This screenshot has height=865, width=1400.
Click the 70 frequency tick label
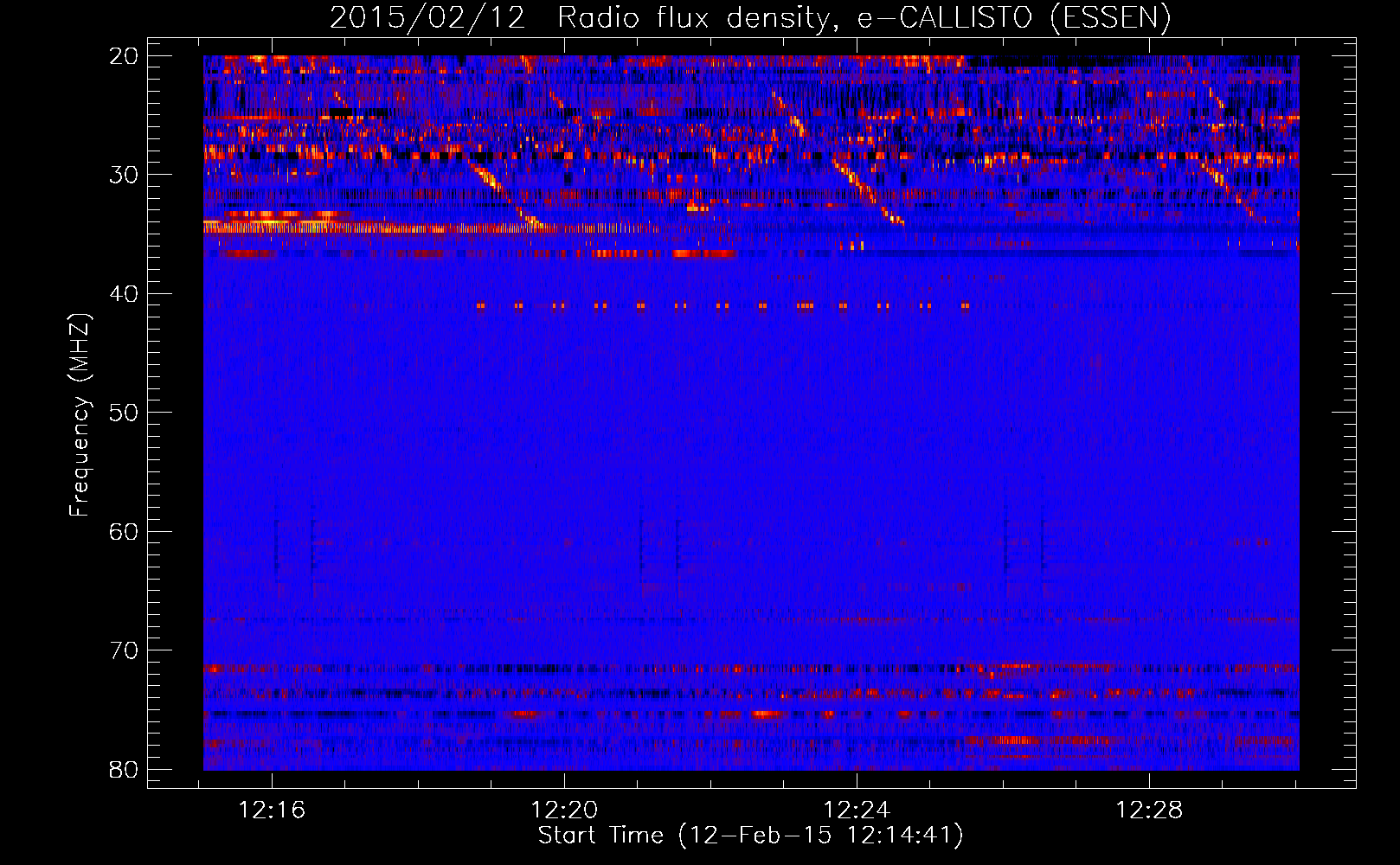[124, 650]
